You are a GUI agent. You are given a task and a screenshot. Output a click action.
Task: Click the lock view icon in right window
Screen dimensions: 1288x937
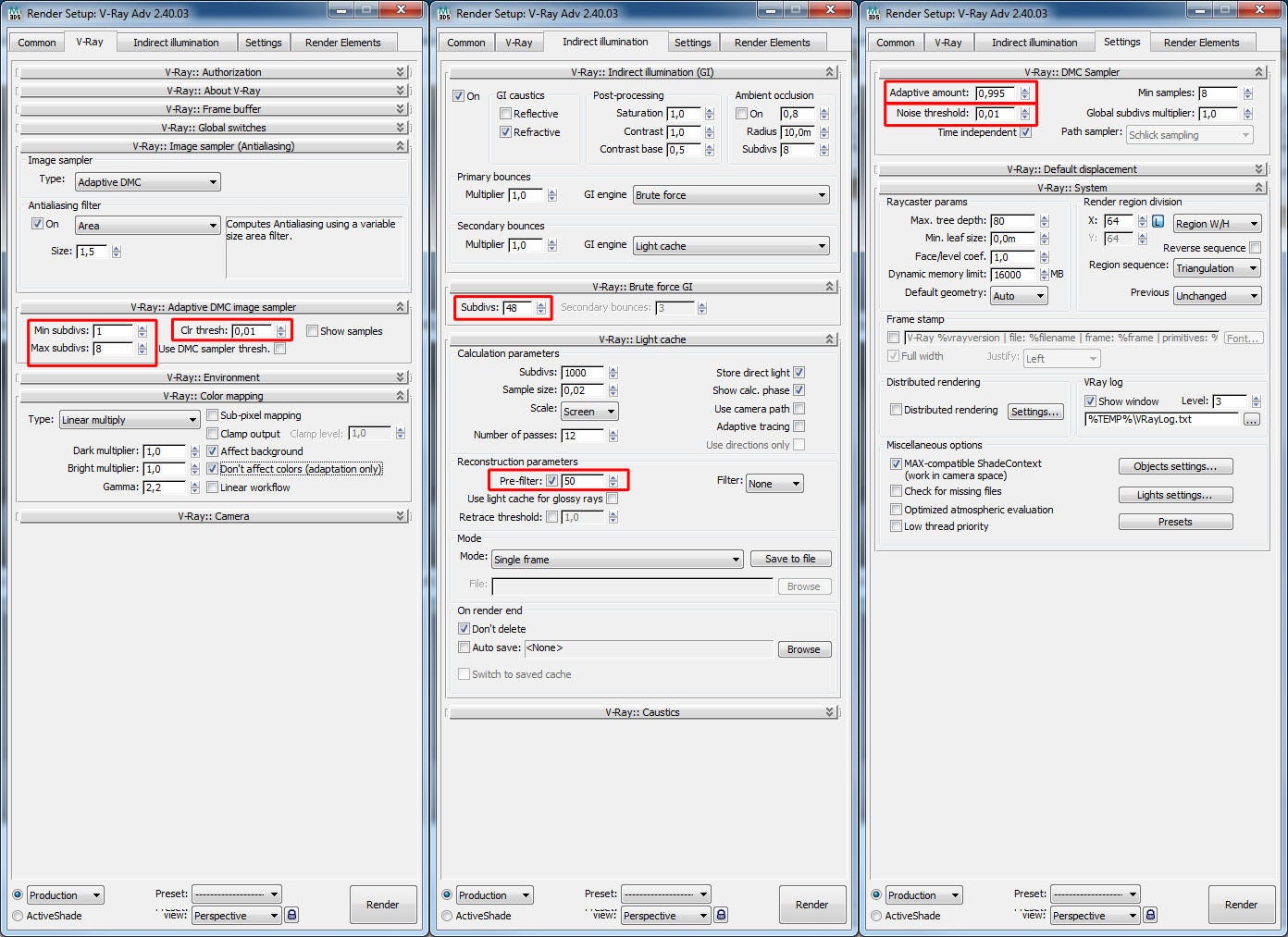(1150, 915)
